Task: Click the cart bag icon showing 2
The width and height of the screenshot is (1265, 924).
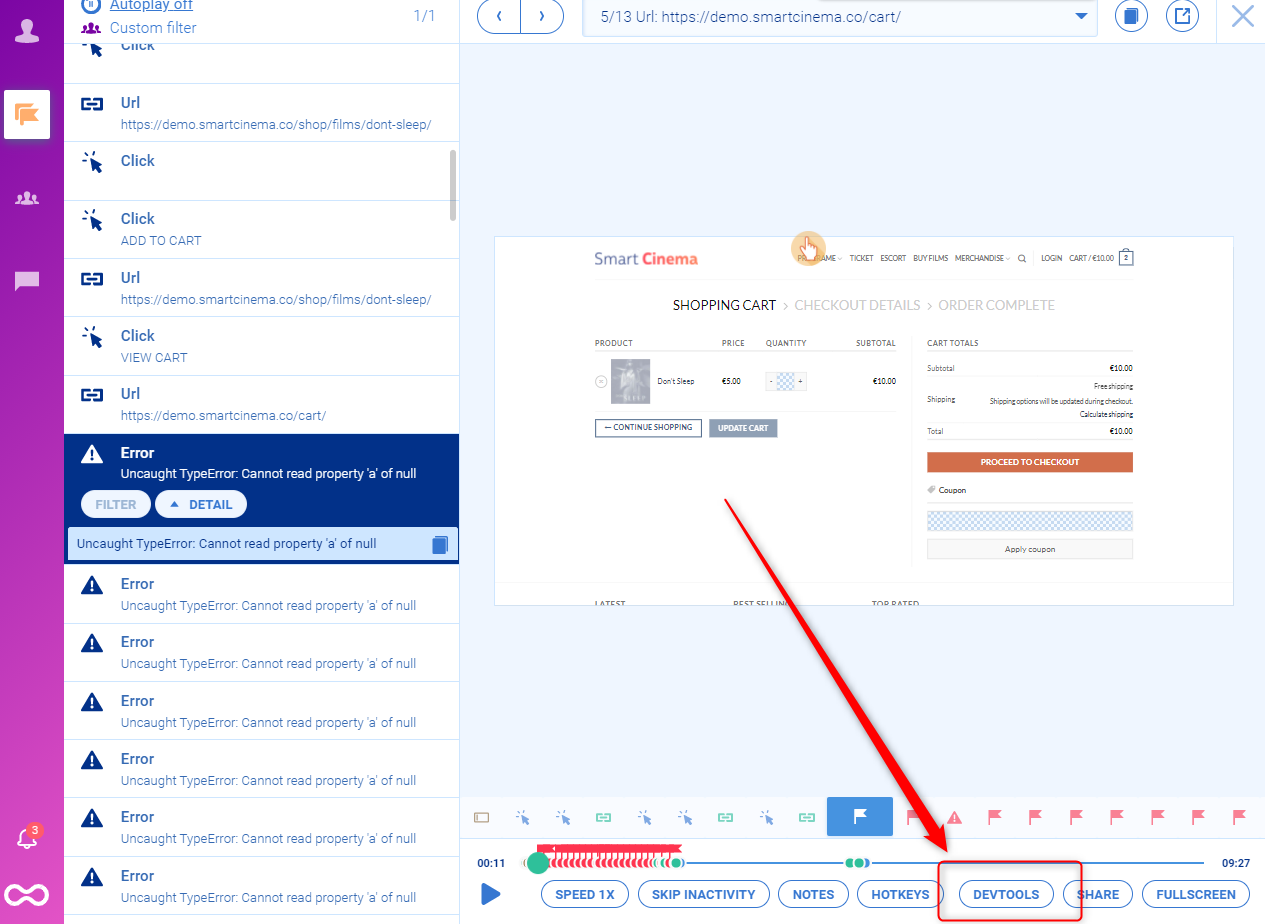Action: click(x=1126, y=257)
